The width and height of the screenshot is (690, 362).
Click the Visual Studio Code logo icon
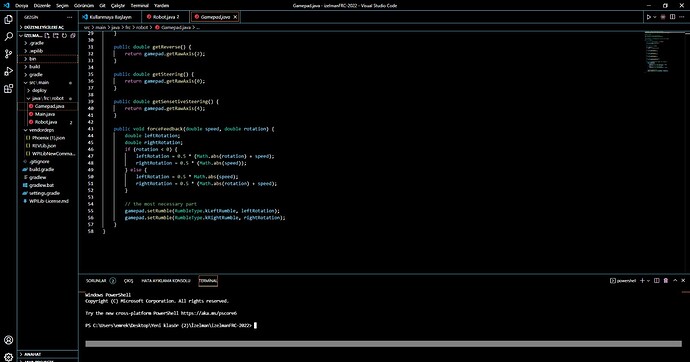[x=6, y=5]
